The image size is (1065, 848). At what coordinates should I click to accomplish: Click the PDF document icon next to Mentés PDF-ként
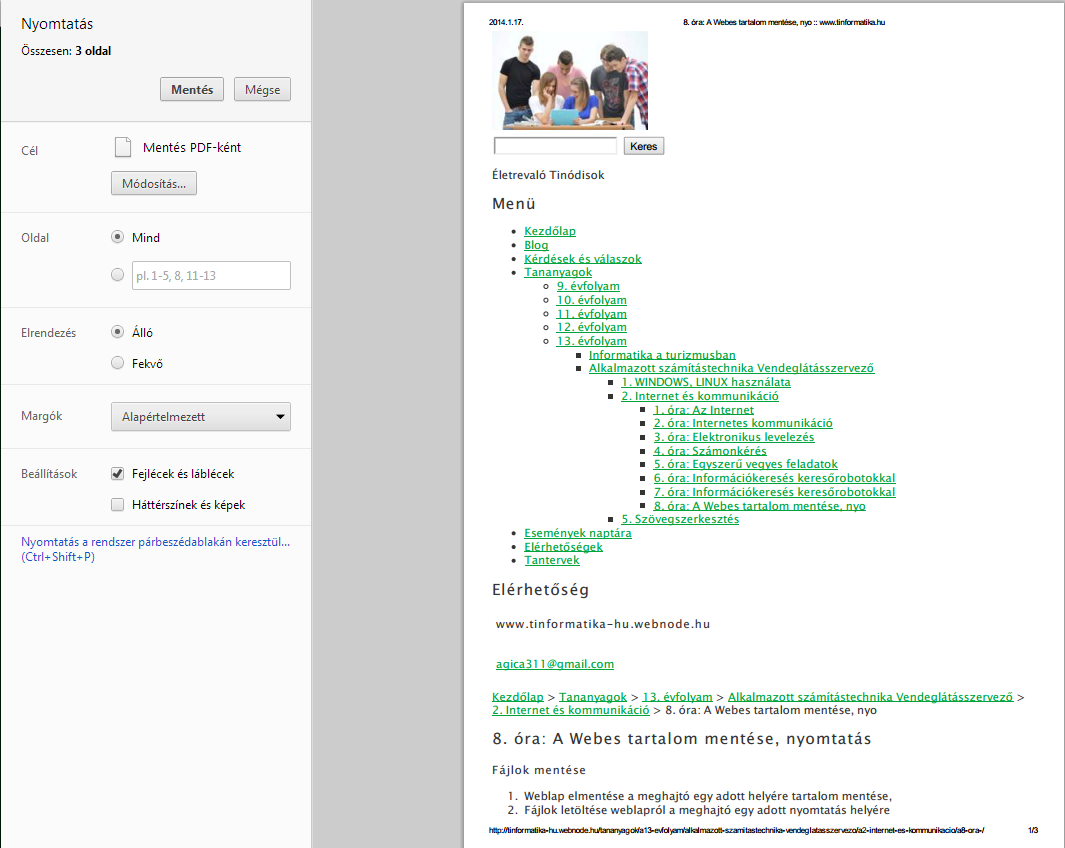pyautogui.click(x=123, y=147)
